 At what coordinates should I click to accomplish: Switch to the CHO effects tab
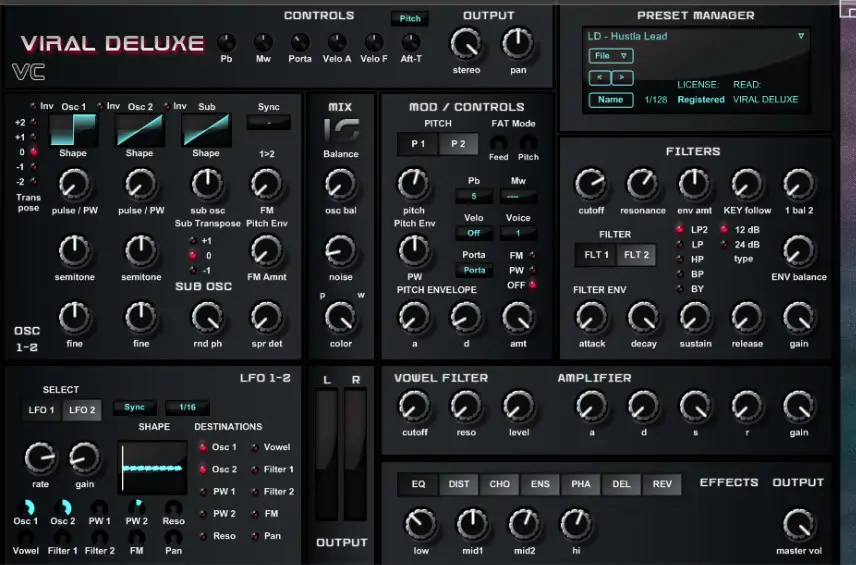pos(500,484)
